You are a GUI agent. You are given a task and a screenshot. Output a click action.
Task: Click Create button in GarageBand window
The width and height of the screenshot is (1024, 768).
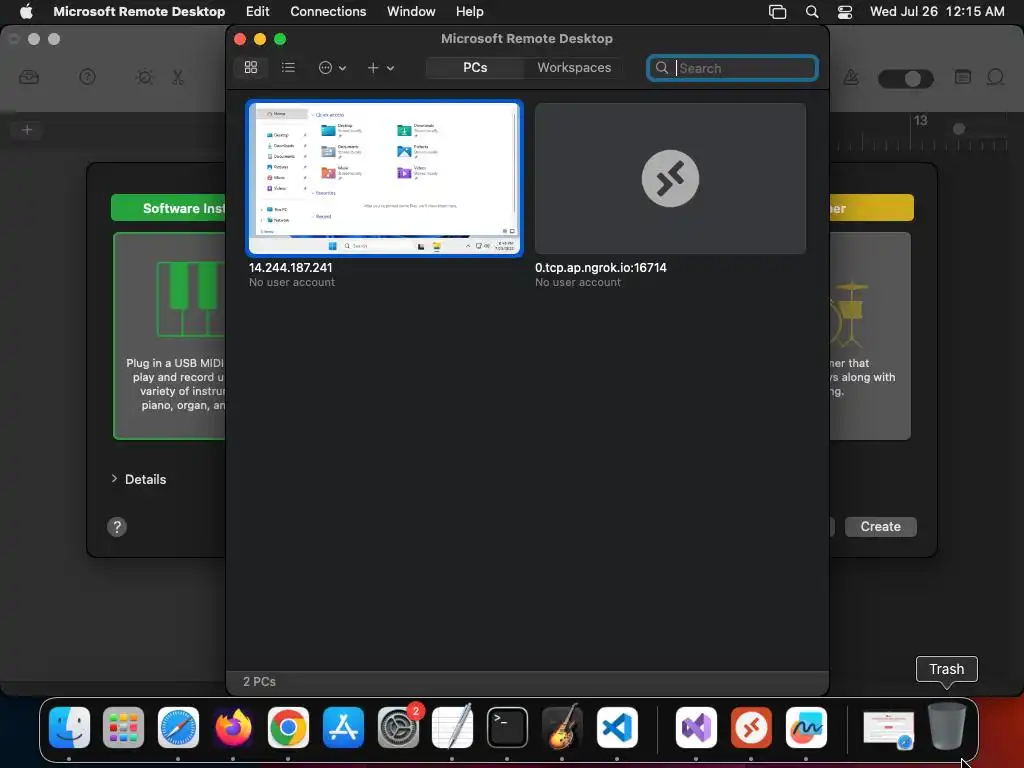click(x=880, y=526)
